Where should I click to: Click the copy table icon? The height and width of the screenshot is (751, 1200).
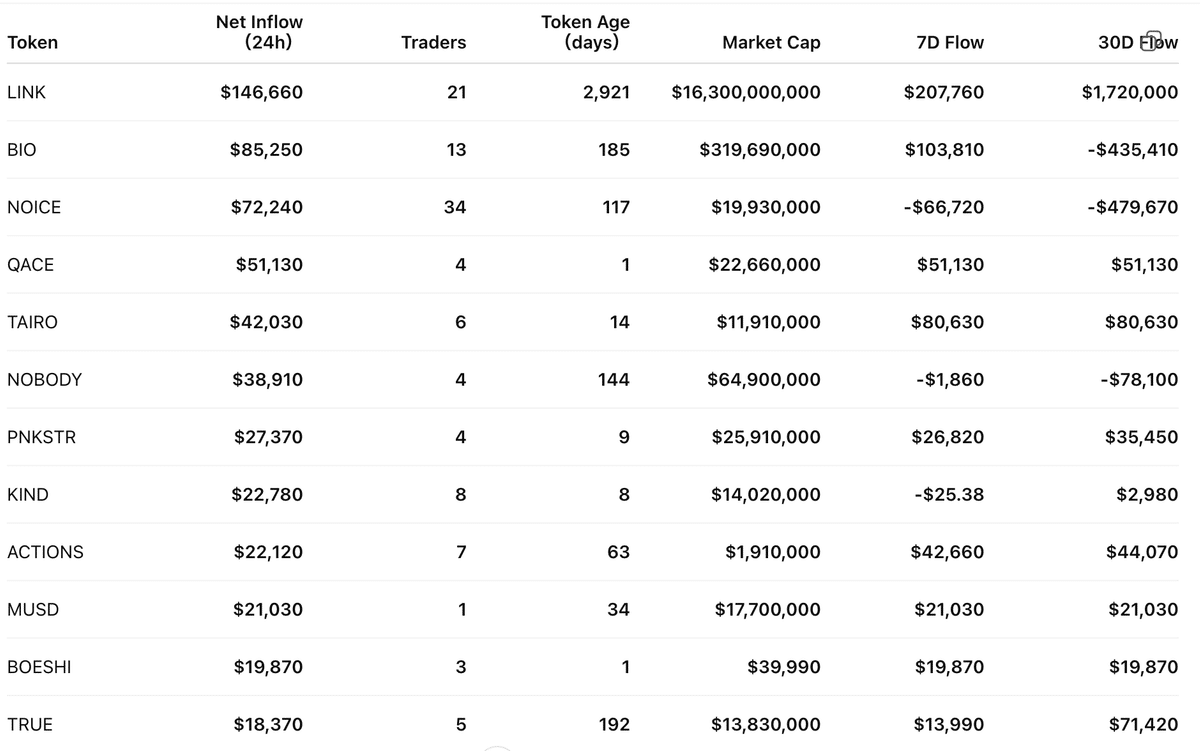[1149, 40]
